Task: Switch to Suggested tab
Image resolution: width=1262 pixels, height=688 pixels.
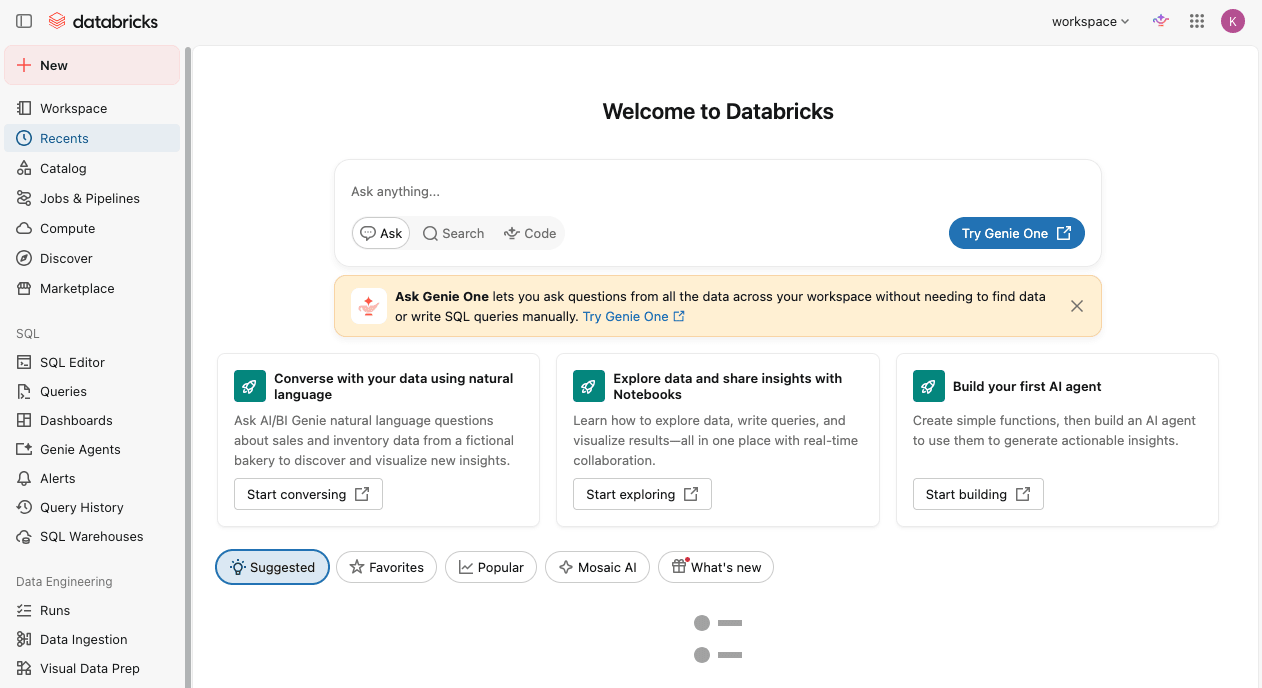Action: coord(272,567)
